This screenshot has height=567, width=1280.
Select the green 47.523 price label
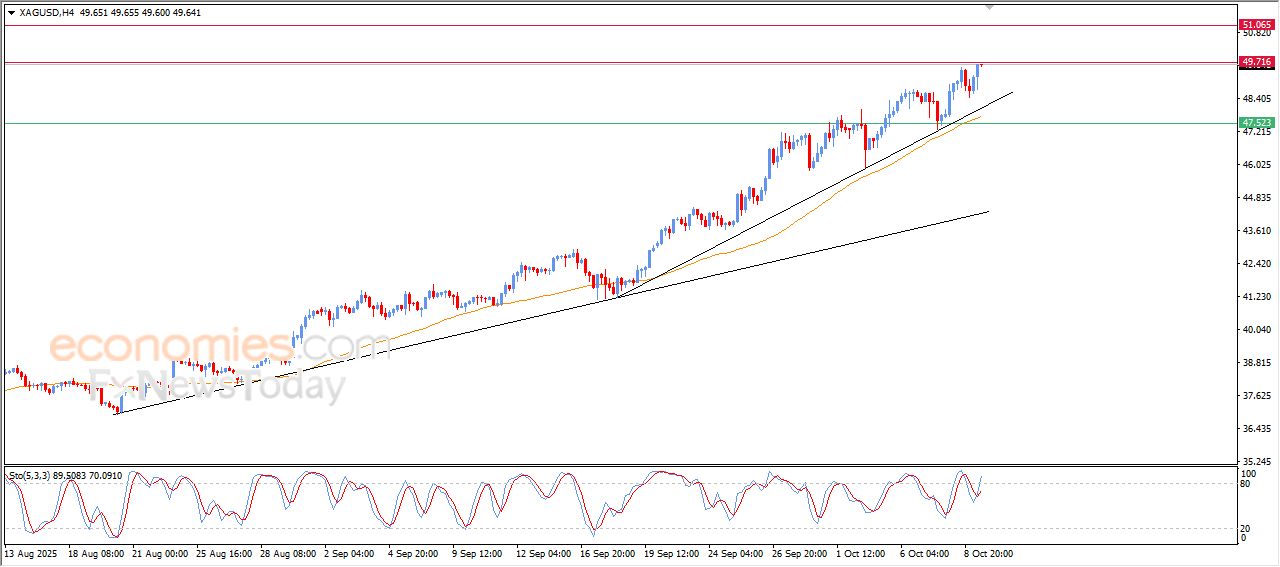pyautogui.click(x=1255, y=123)
